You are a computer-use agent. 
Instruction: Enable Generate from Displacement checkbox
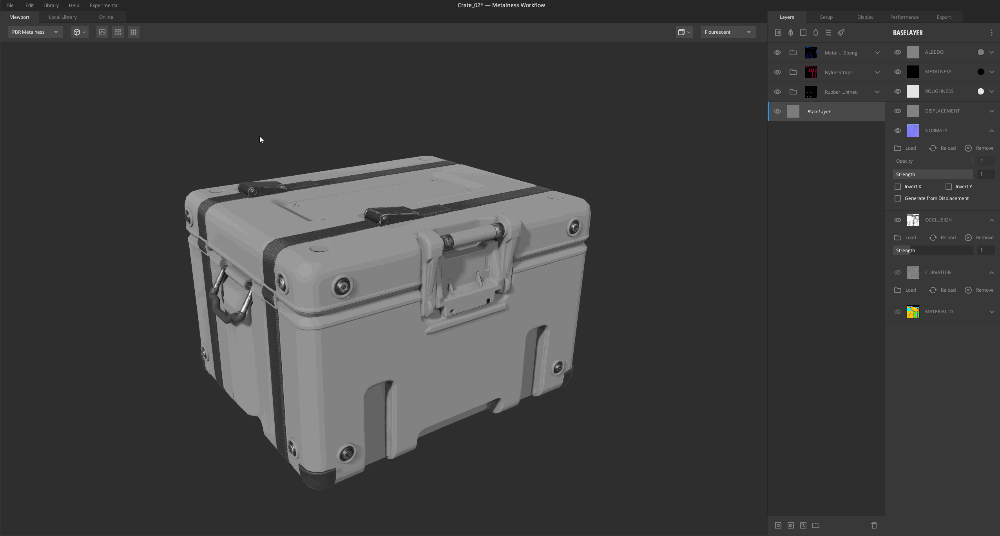click(x=897, y=198)
